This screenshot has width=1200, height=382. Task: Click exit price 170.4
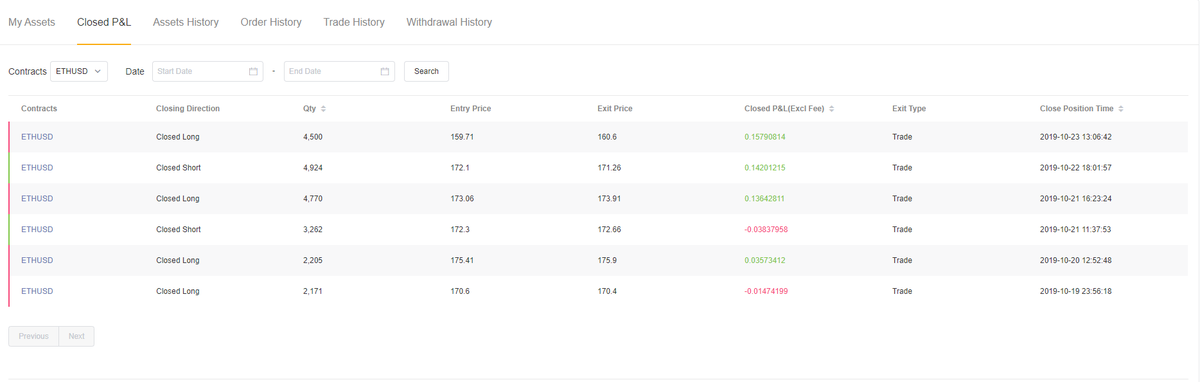point(607,291)
